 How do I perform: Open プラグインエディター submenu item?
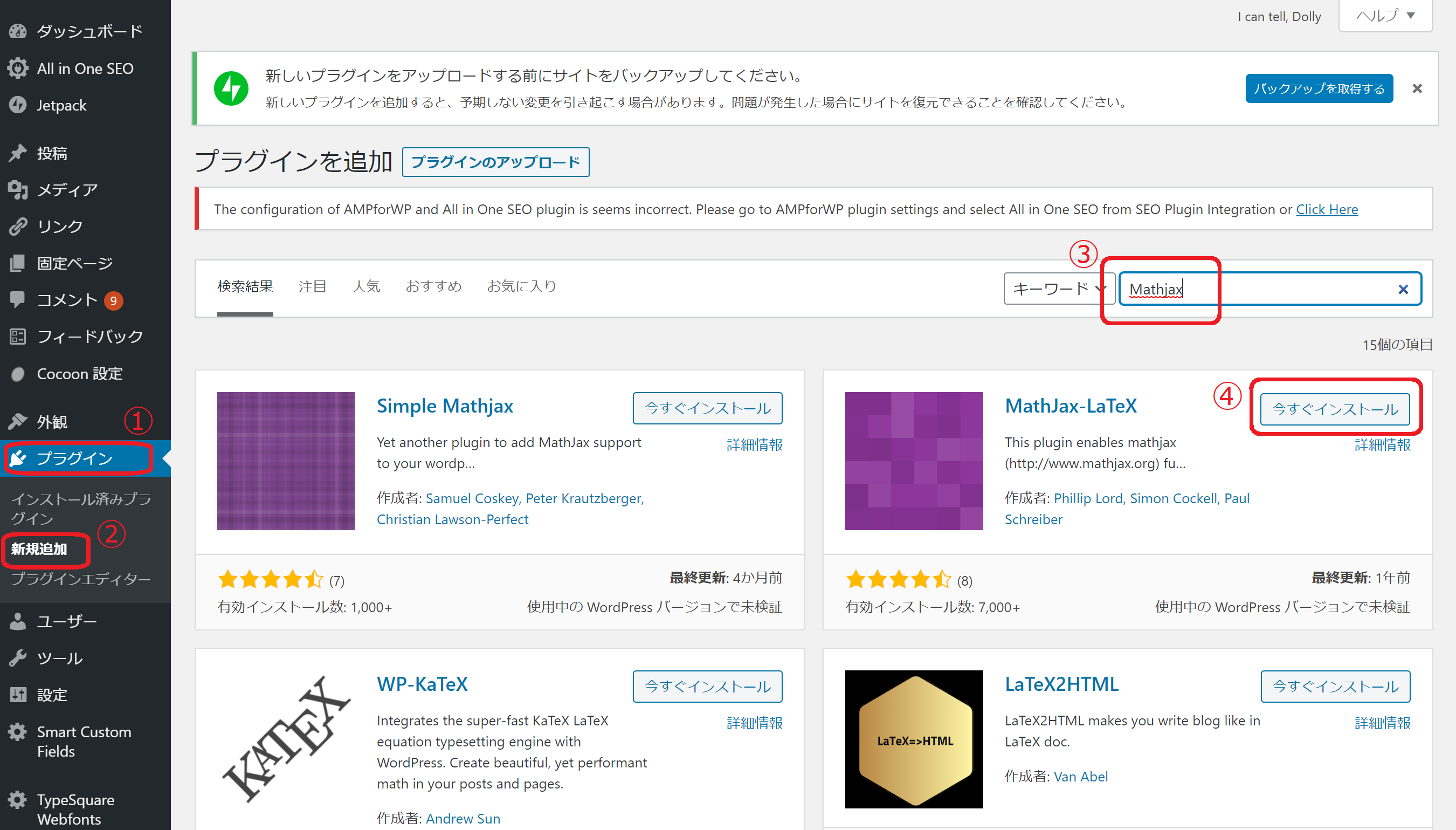click(81, 579)
